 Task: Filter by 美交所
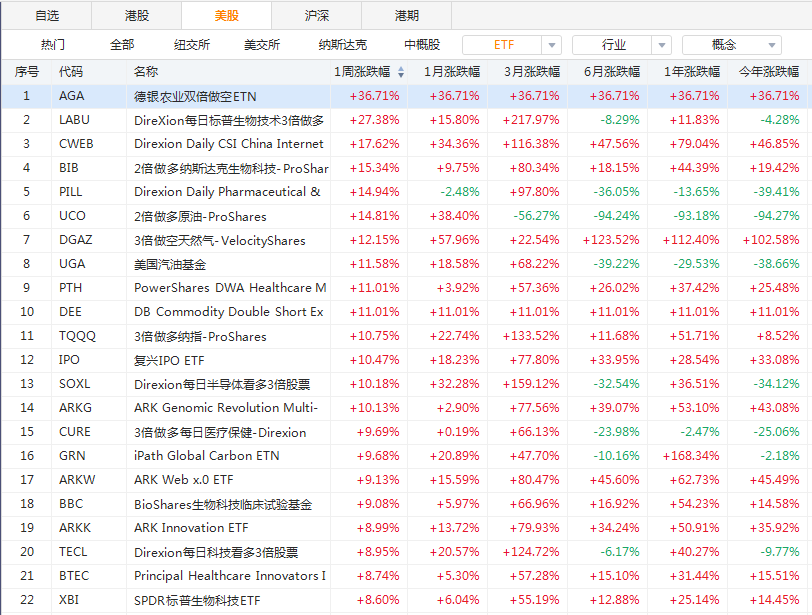coord(262,45)
